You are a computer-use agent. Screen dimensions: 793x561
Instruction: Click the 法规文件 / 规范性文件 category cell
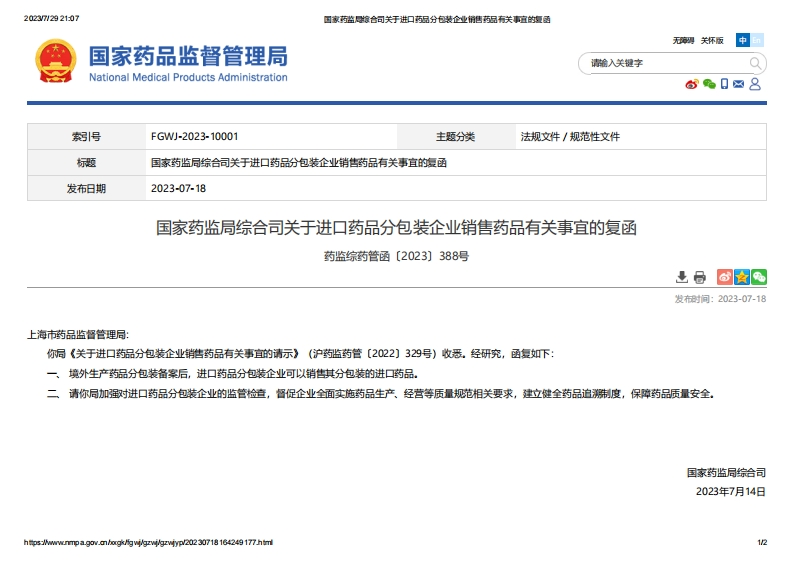(x=570, y=136)
